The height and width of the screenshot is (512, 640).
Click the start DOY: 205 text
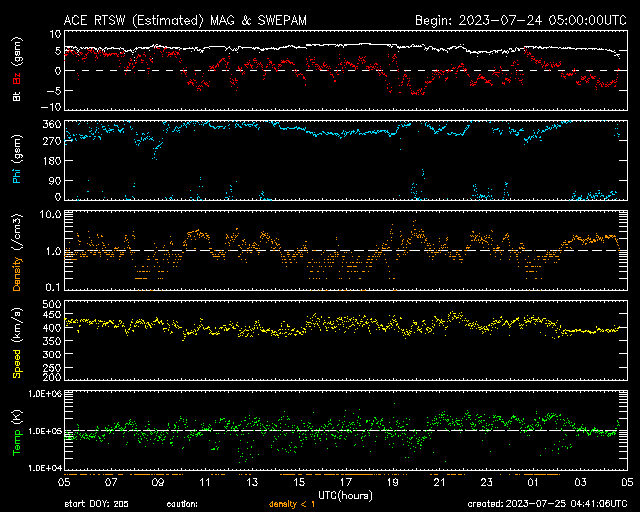pos(96,504)
